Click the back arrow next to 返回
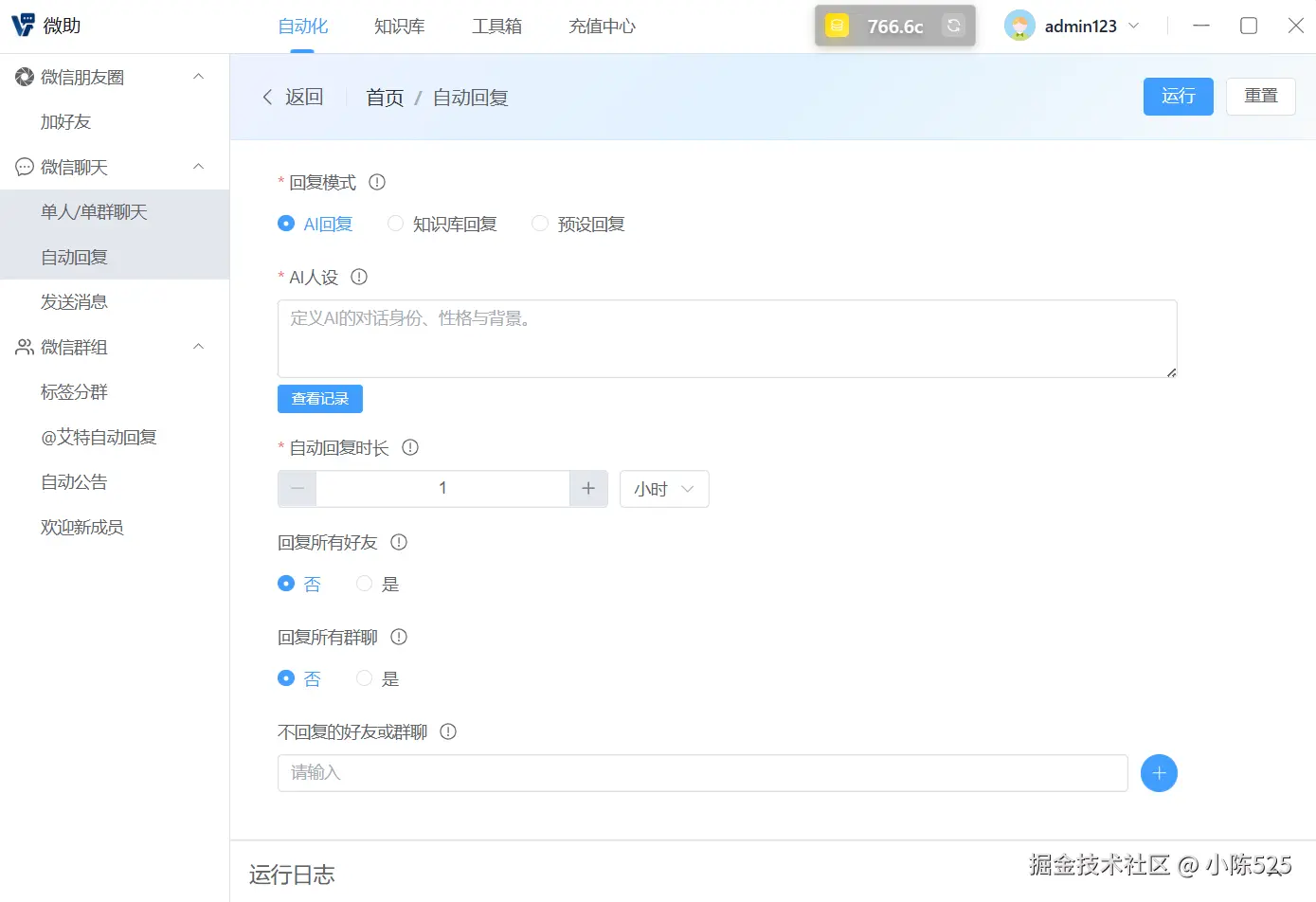The width and height of the screenshot is (1316, 902). pyautogui.click(x=267, y=97)
